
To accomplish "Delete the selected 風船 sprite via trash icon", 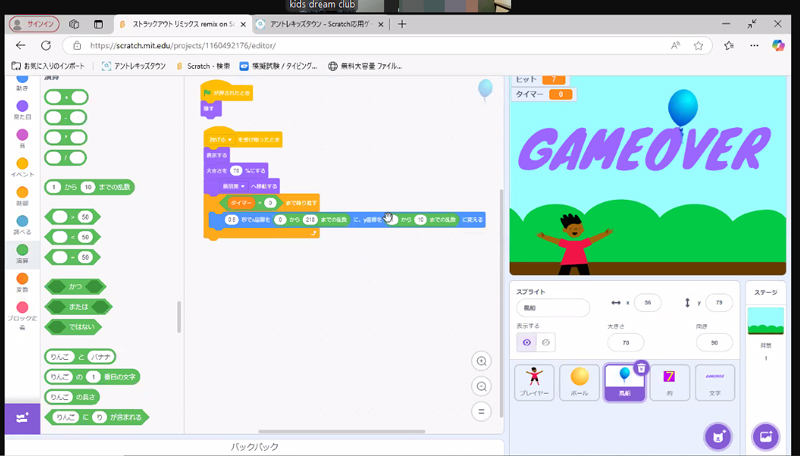I will (641, 368).
